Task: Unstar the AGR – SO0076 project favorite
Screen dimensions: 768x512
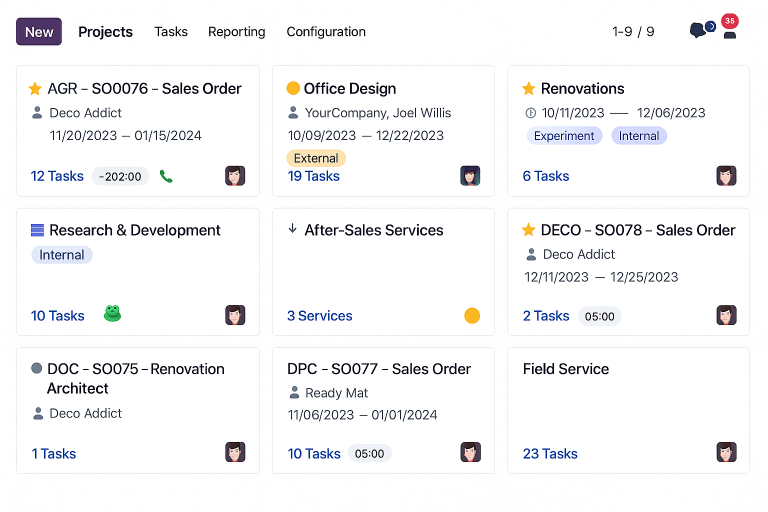Action: coord(35,89)
